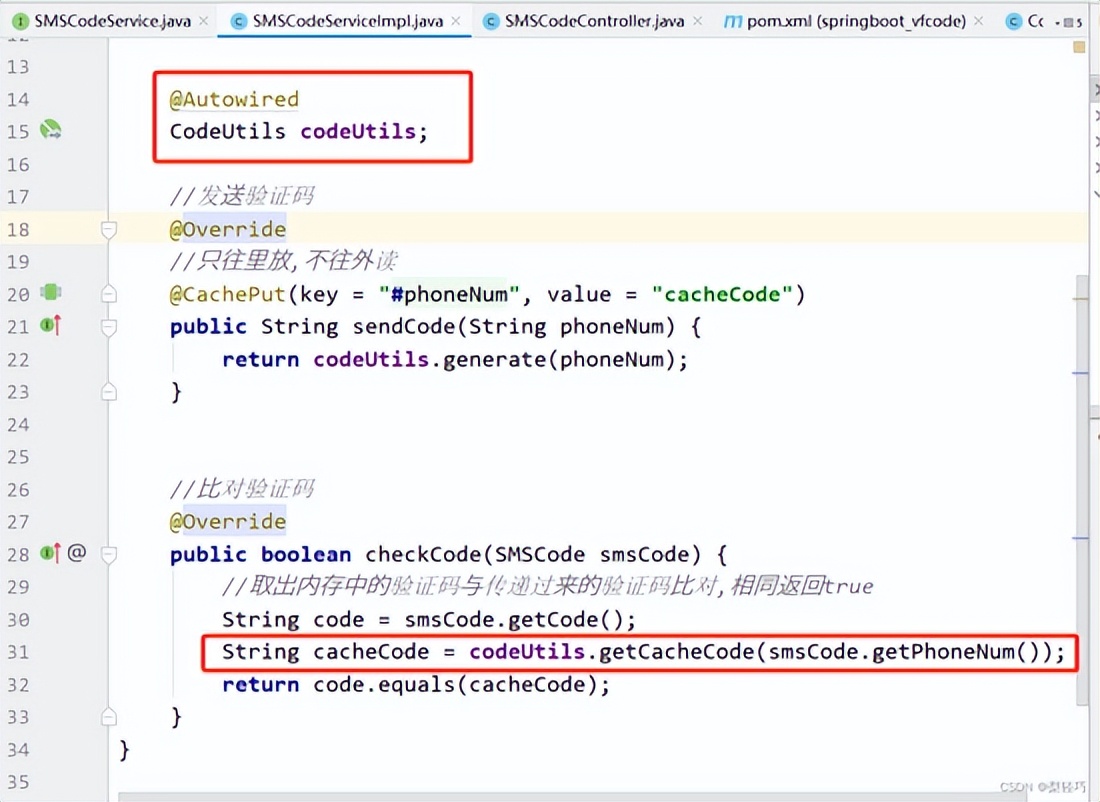Click codeUtils field declaration on line 15

pyautogui.click(x=358, y=131)
